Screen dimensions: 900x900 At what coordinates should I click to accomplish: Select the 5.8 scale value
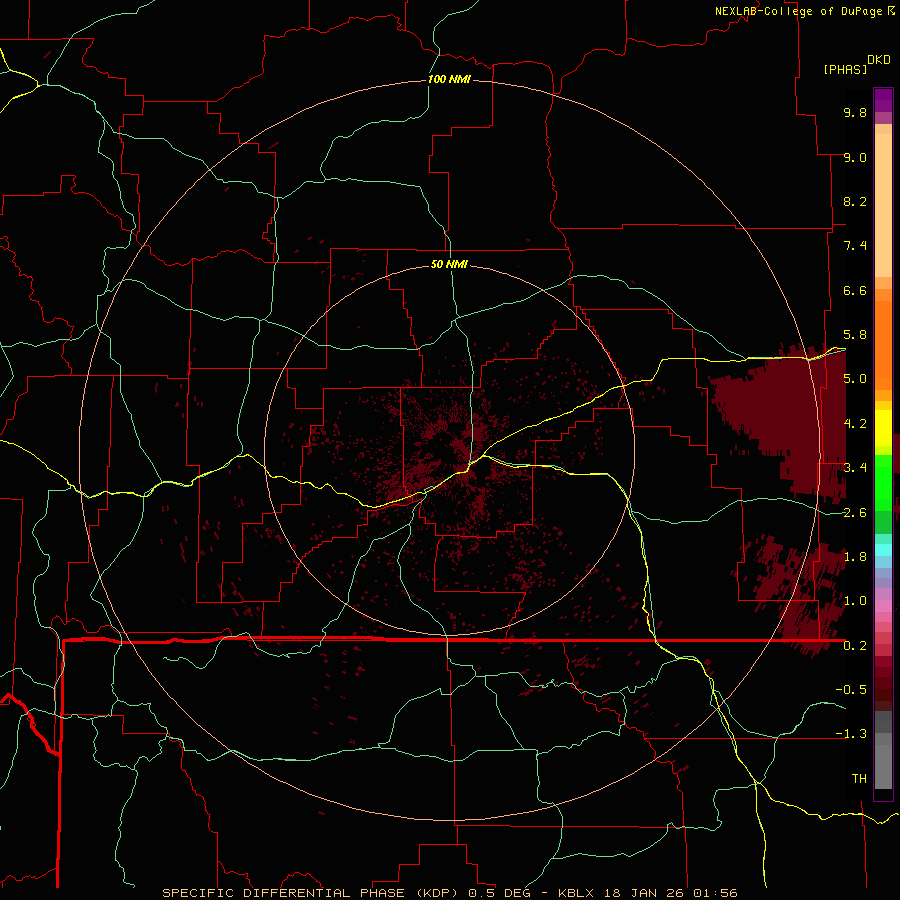coord(855,335)
